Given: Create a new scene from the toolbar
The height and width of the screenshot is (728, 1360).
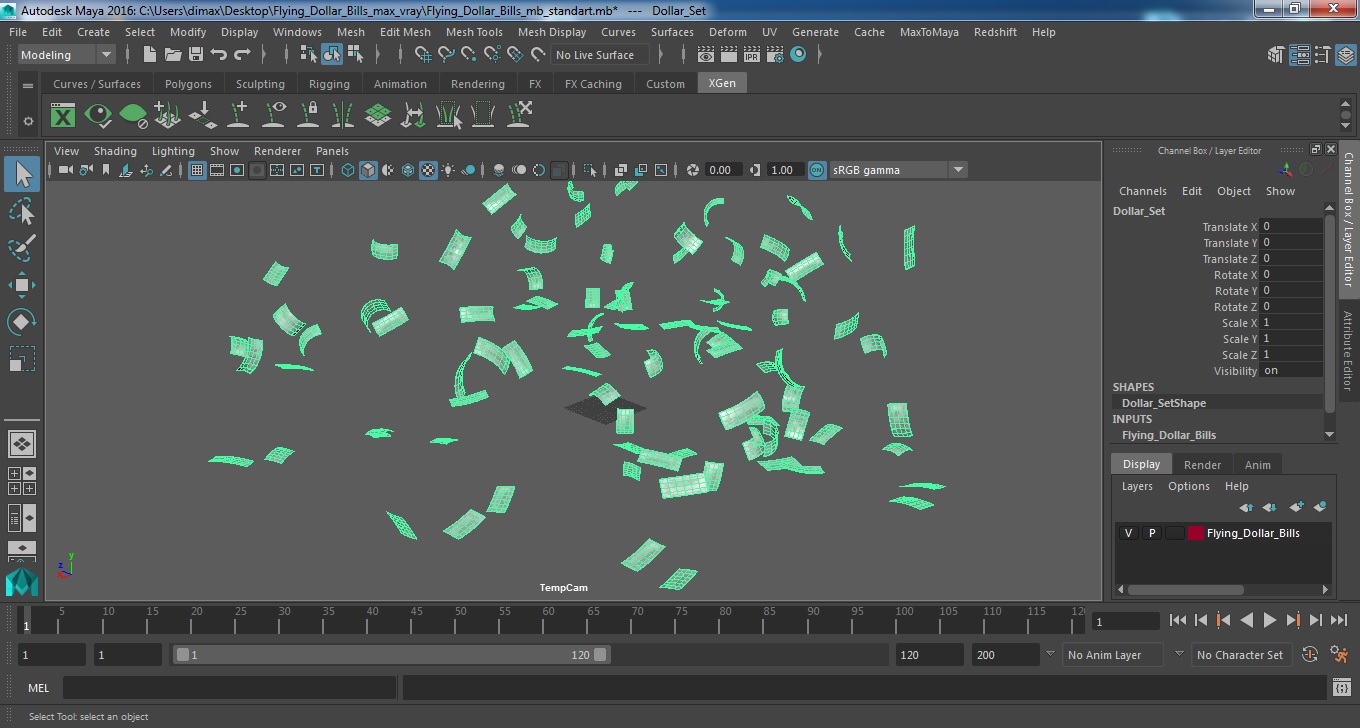Looking at the screenshot, I should tap(150, 55).
